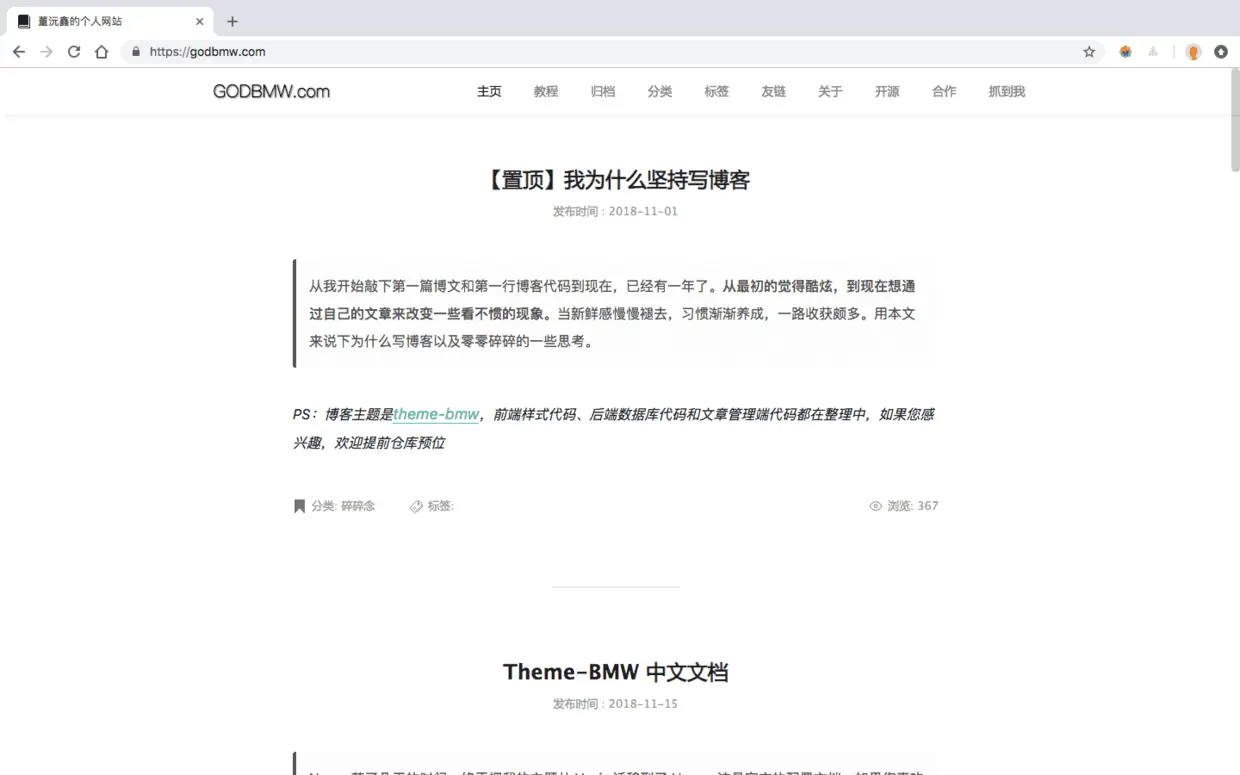Click the page's vertical scrollbar thumb
The width and height of the screenshot is (1240, 775).
click(x=1234, y=120)
